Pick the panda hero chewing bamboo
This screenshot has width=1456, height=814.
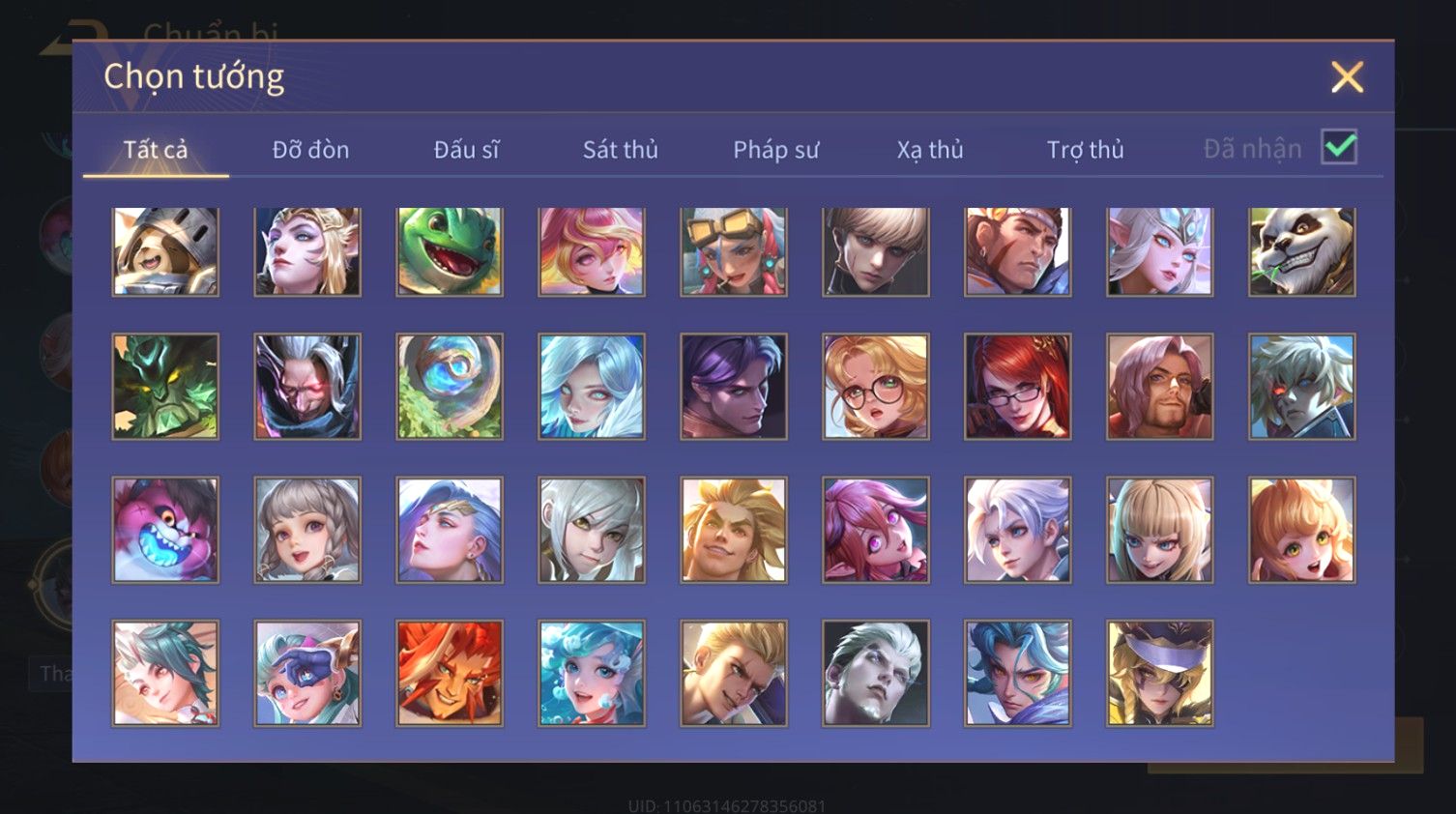pos(1301,251)
